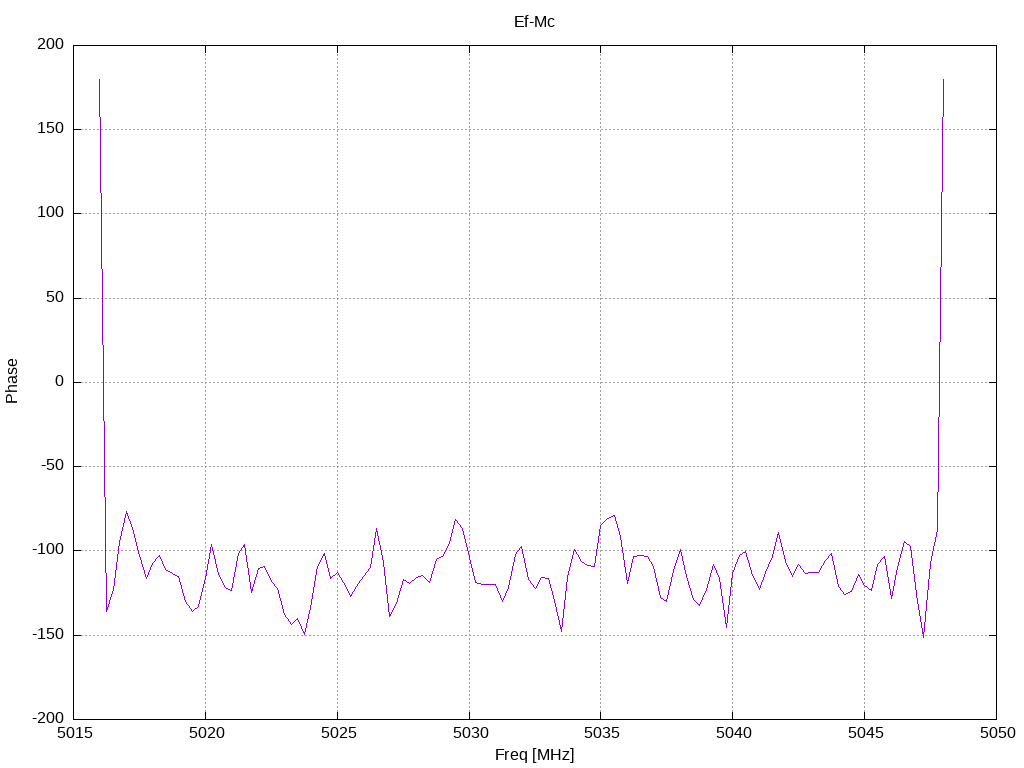Click the 5040 x-axis tick label

pyautogui.click(x=734, y=733)
